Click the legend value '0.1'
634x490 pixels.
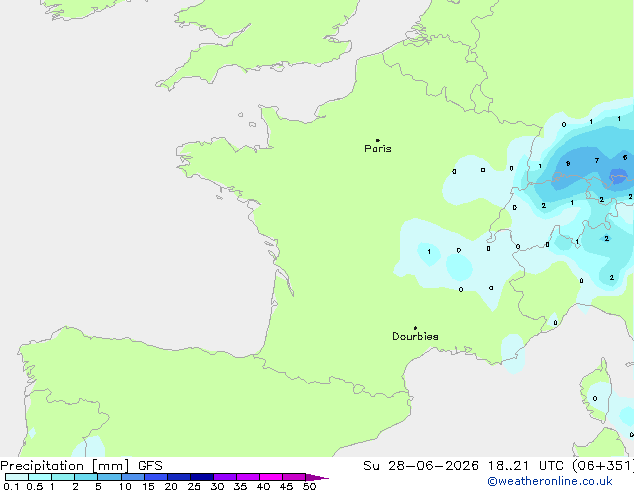click(x=11, y=486)
